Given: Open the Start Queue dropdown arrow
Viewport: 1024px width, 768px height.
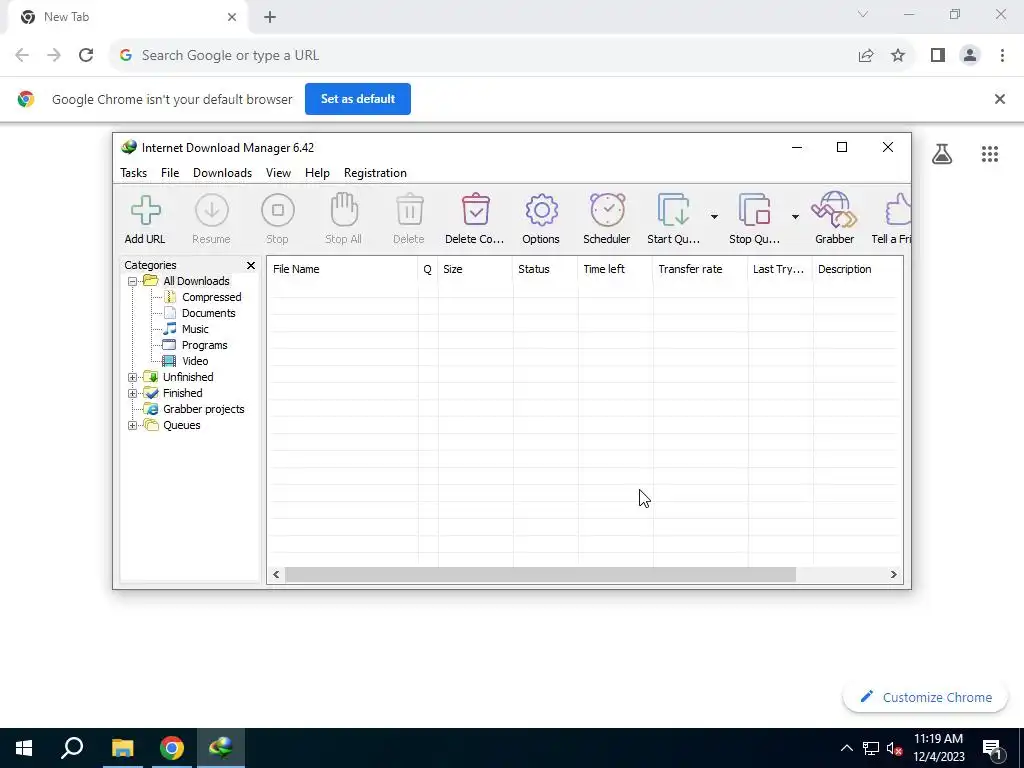Looking at the screenshot, I should [714, 217].
